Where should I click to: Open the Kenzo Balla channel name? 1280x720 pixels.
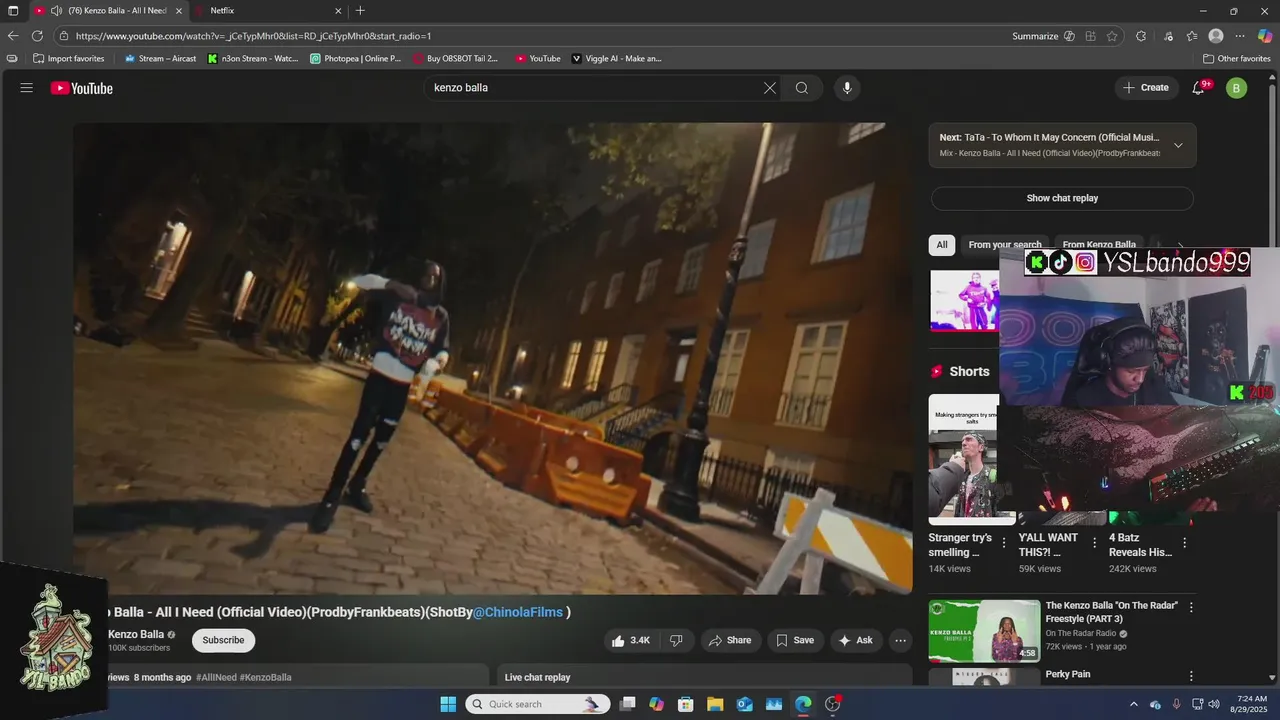pos(136,634)
